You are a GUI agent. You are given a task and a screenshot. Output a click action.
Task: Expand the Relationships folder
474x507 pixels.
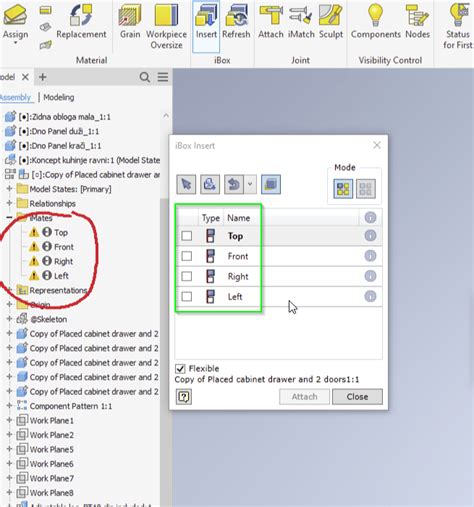(9, 203)
